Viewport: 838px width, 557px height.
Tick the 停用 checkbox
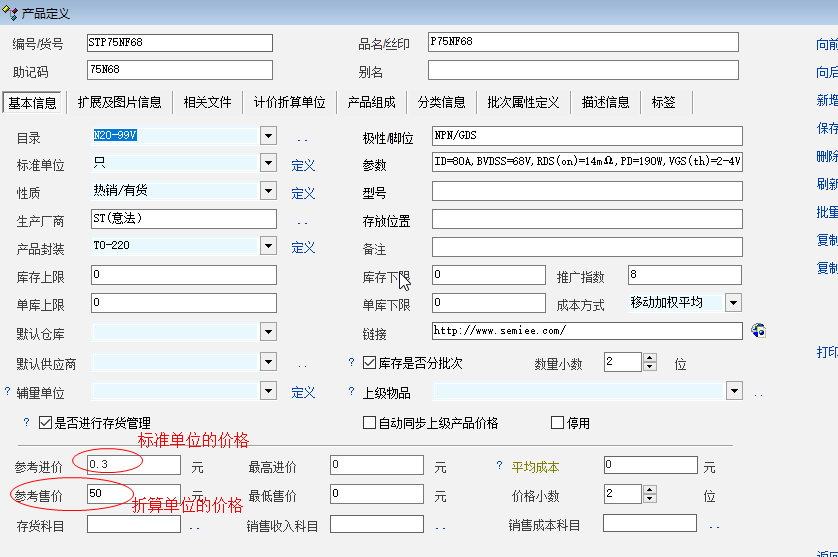(x=557, y=423)
